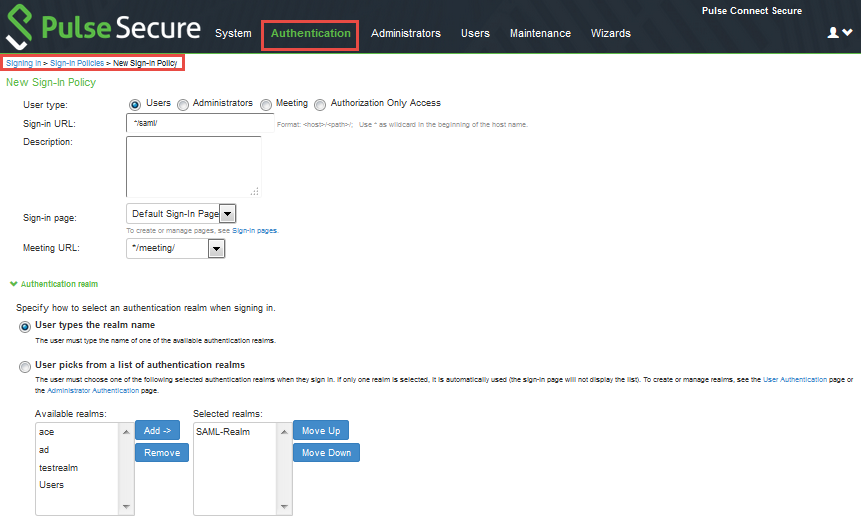Click Selected realms scroll down arrow
861x526 pixels.
(x=284, y=506)
